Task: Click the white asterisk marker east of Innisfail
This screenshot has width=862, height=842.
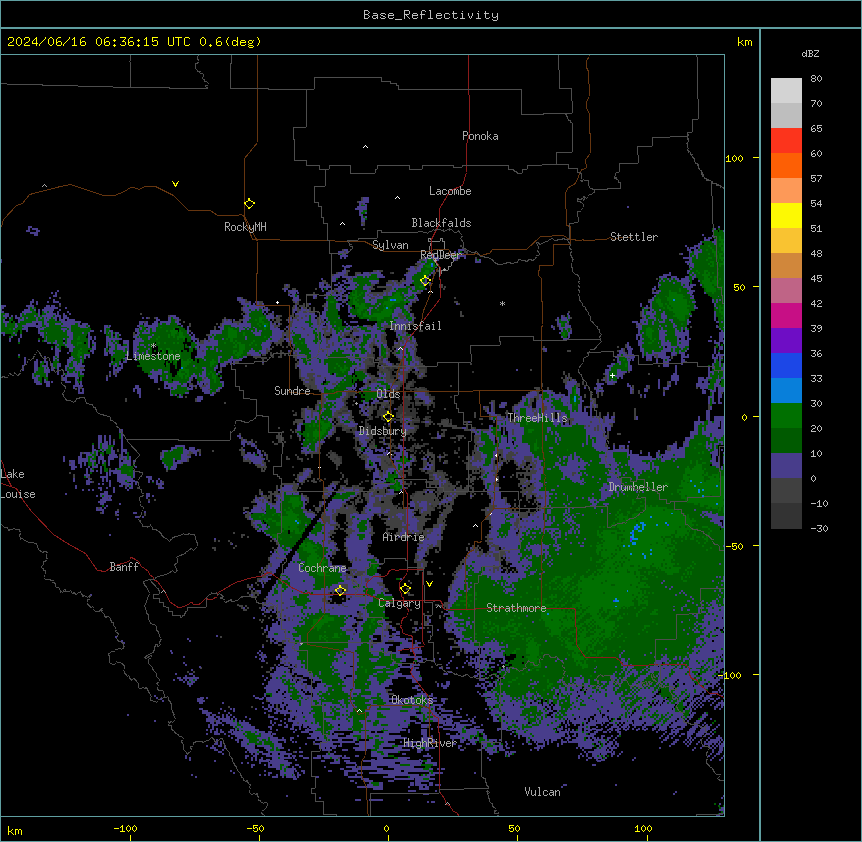Action: coord(502,303)
